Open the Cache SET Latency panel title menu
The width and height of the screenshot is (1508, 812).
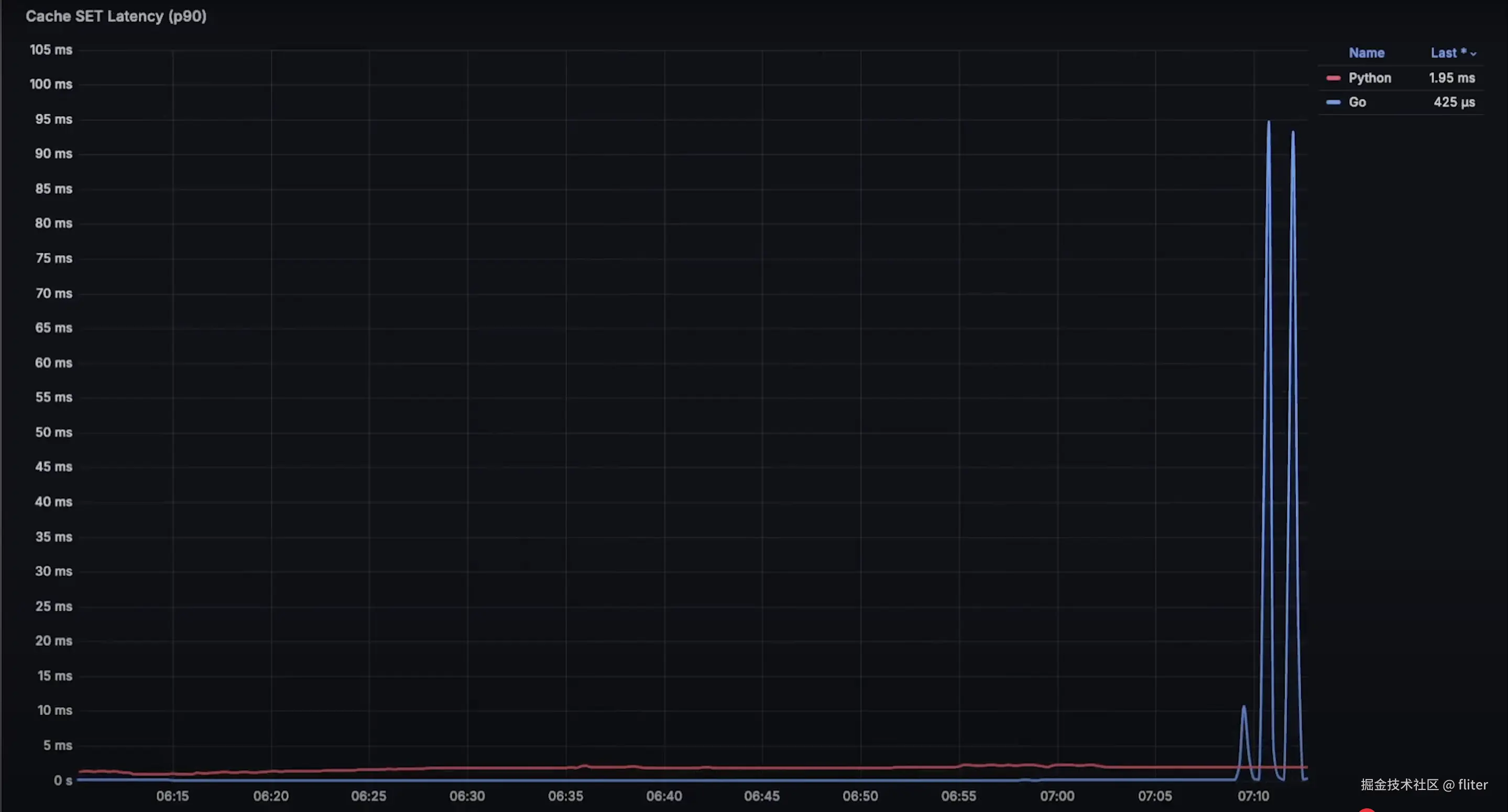(116, 16)
